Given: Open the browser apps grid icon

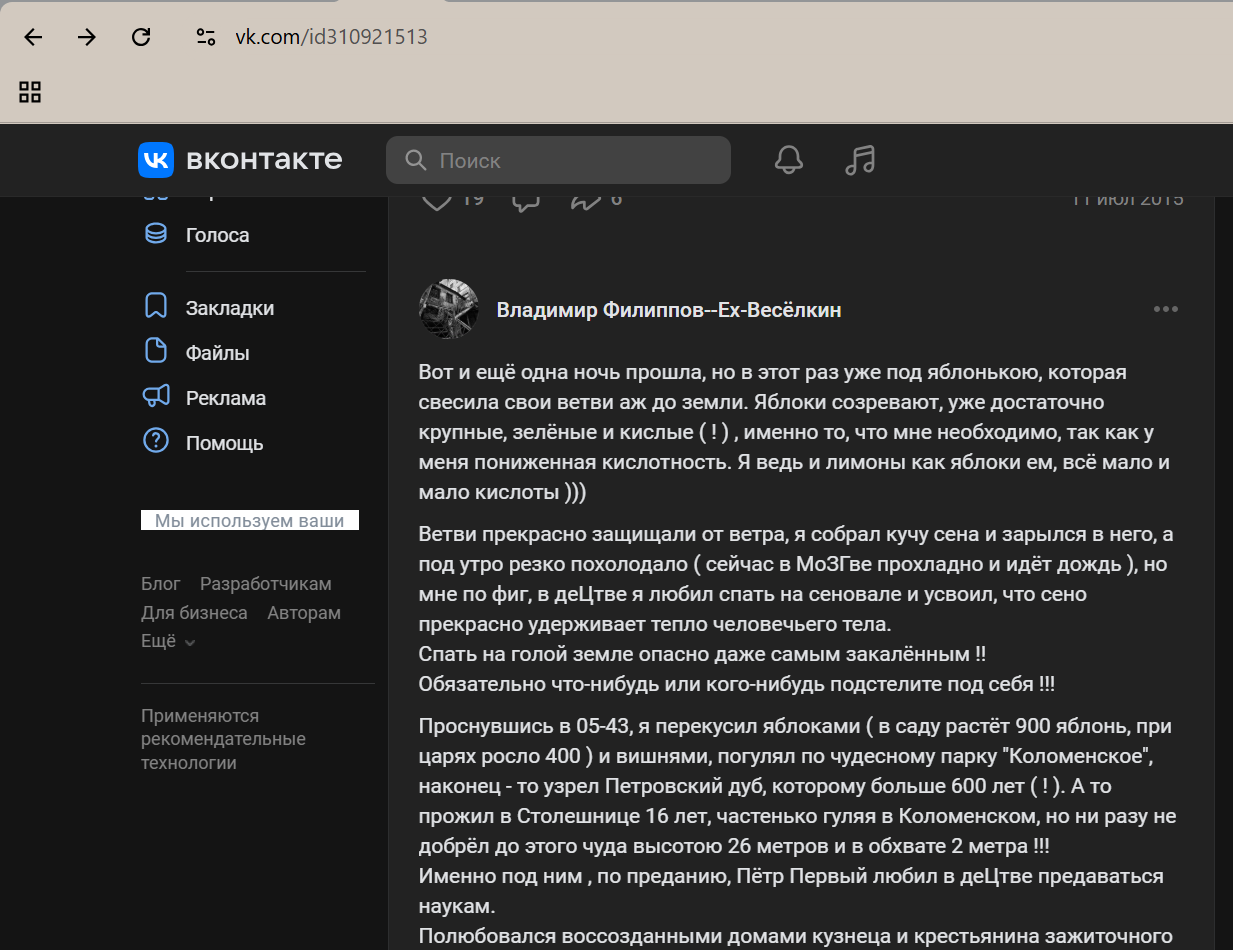Looking at the screenshot, I should tap(30, 92).
